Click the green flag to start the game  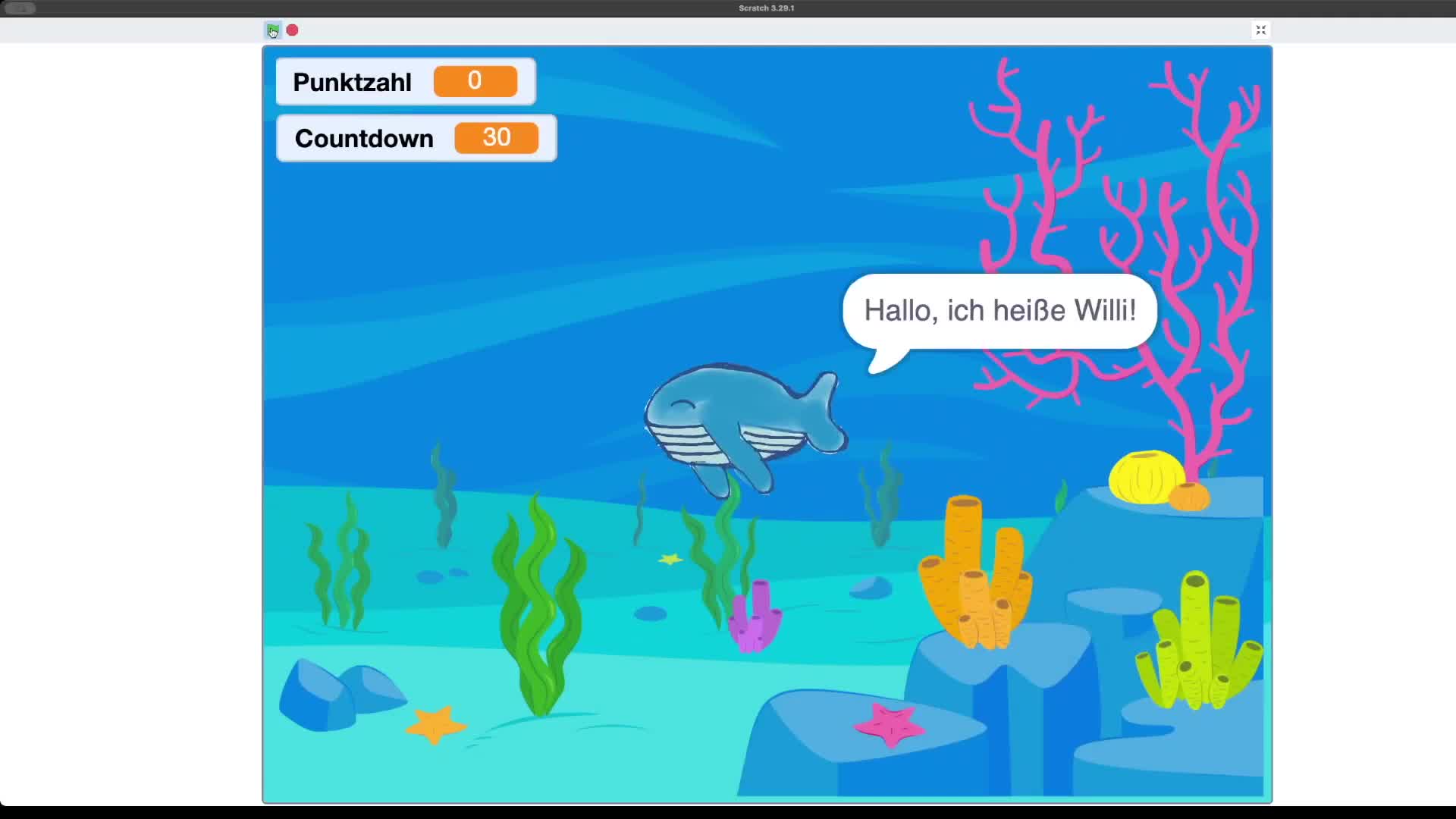tap(273, 30)
